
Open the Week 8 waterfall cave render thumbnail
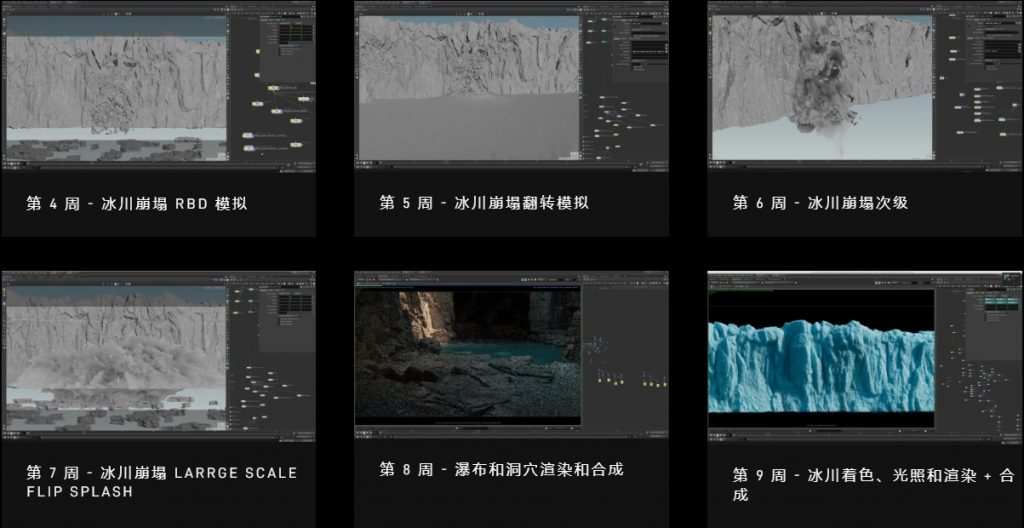point(511,355)
